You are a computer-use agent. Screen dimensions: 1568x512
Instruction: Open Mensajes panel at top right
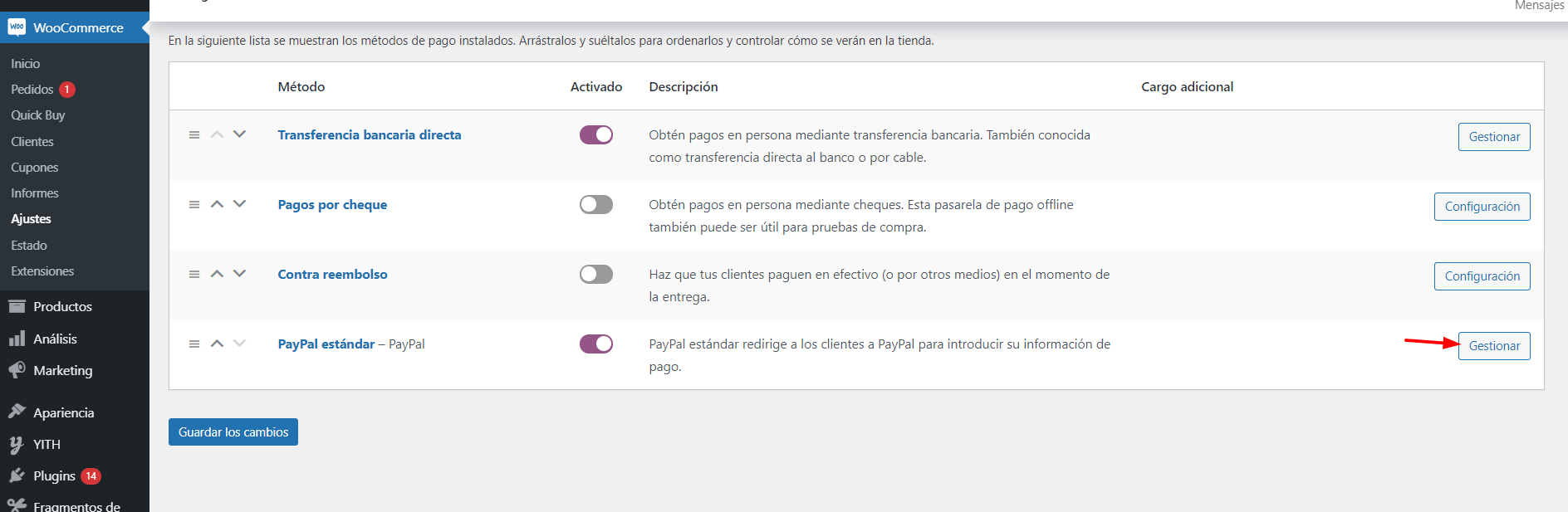coord(1539,6)
